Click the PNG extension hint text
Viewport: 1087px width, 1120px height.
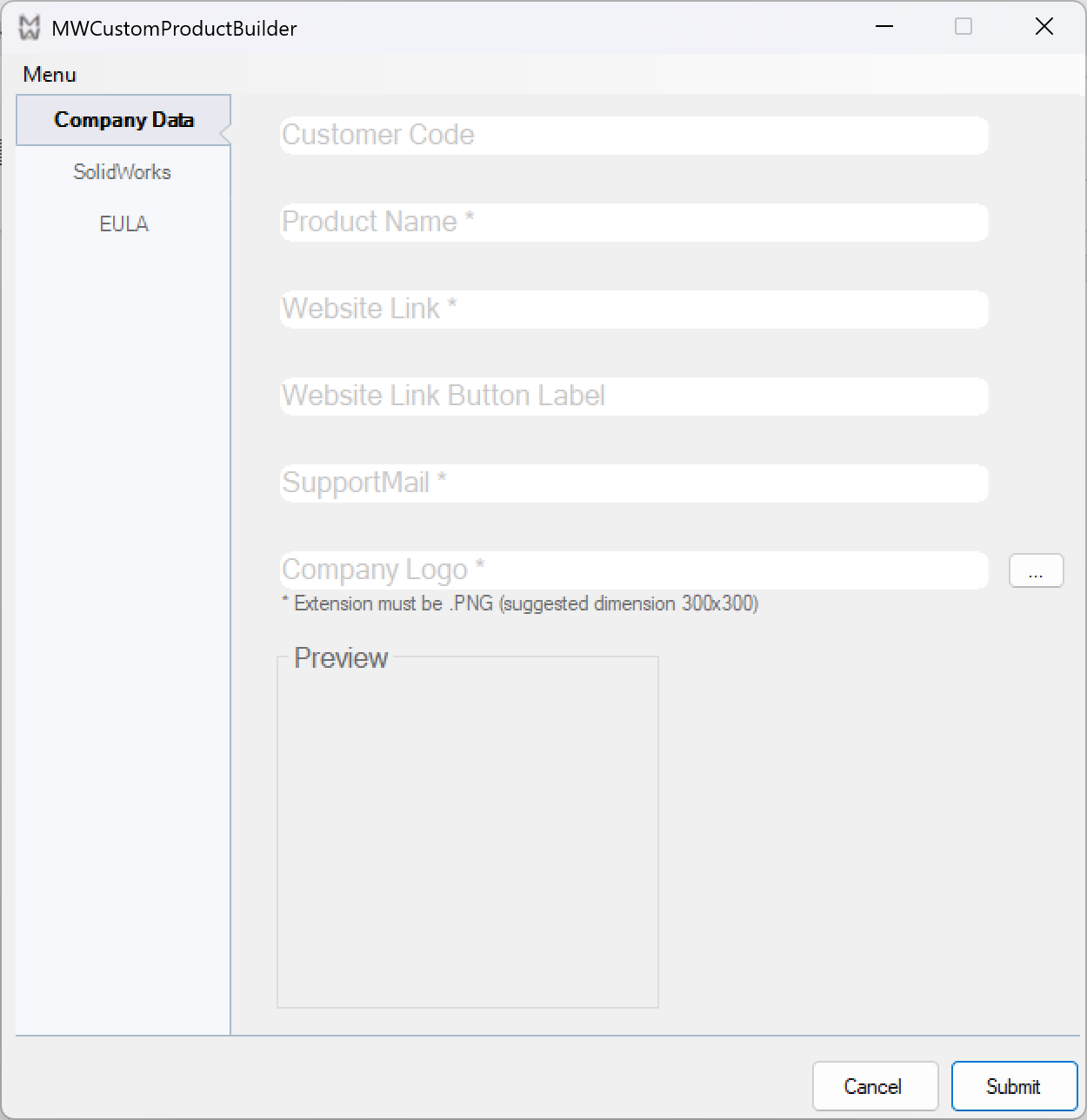click(520, 603)
